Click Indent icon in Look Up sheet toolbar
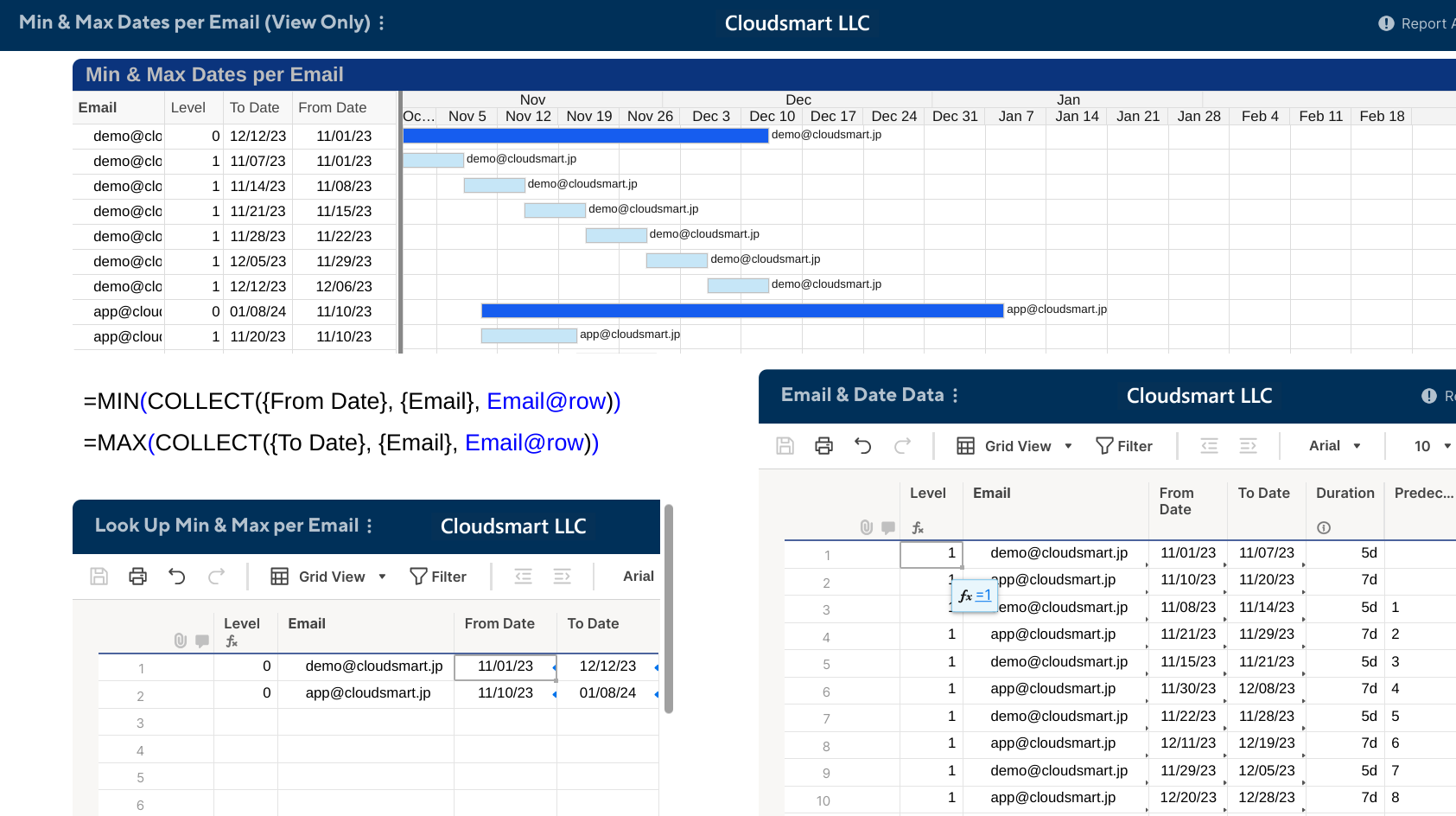1456x816 pixels. tap(562, 577)
